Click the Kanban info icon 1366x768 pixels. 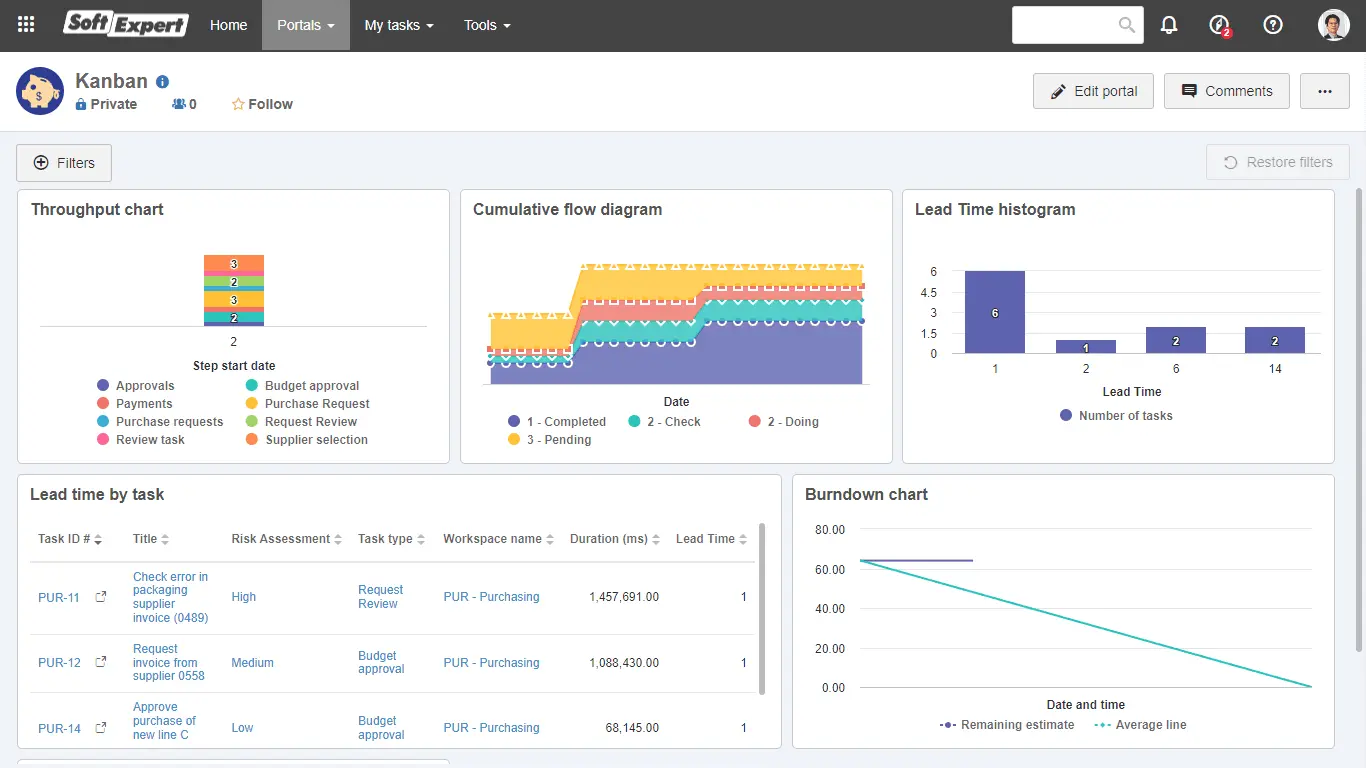(163, 82)
